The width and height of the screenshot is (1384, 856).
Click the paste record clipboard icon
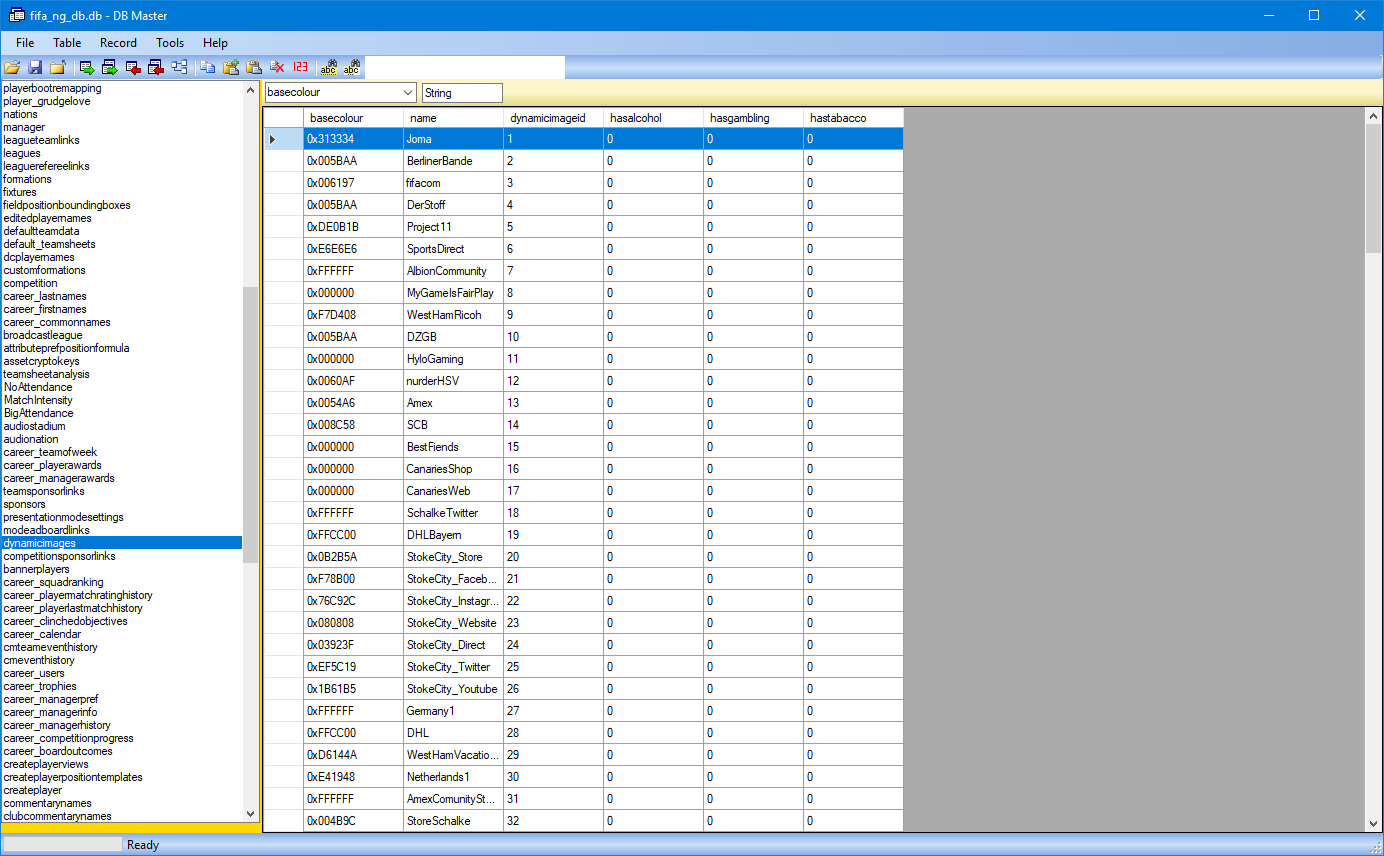[x=254, y=68]
